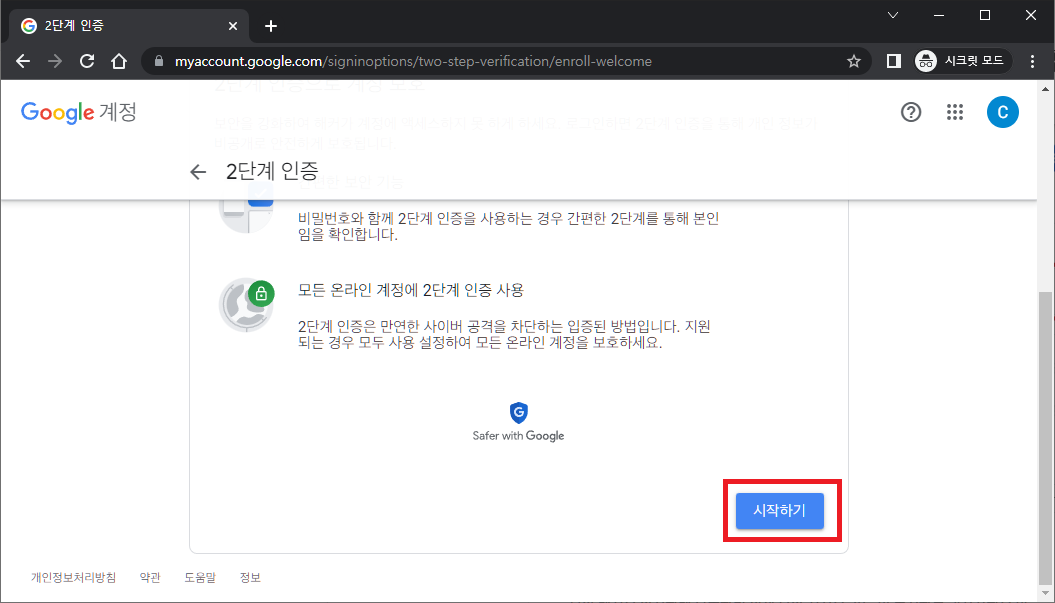
Task: Open the 개인정보처리방침 footer link
Action: (x=73, y=577)
